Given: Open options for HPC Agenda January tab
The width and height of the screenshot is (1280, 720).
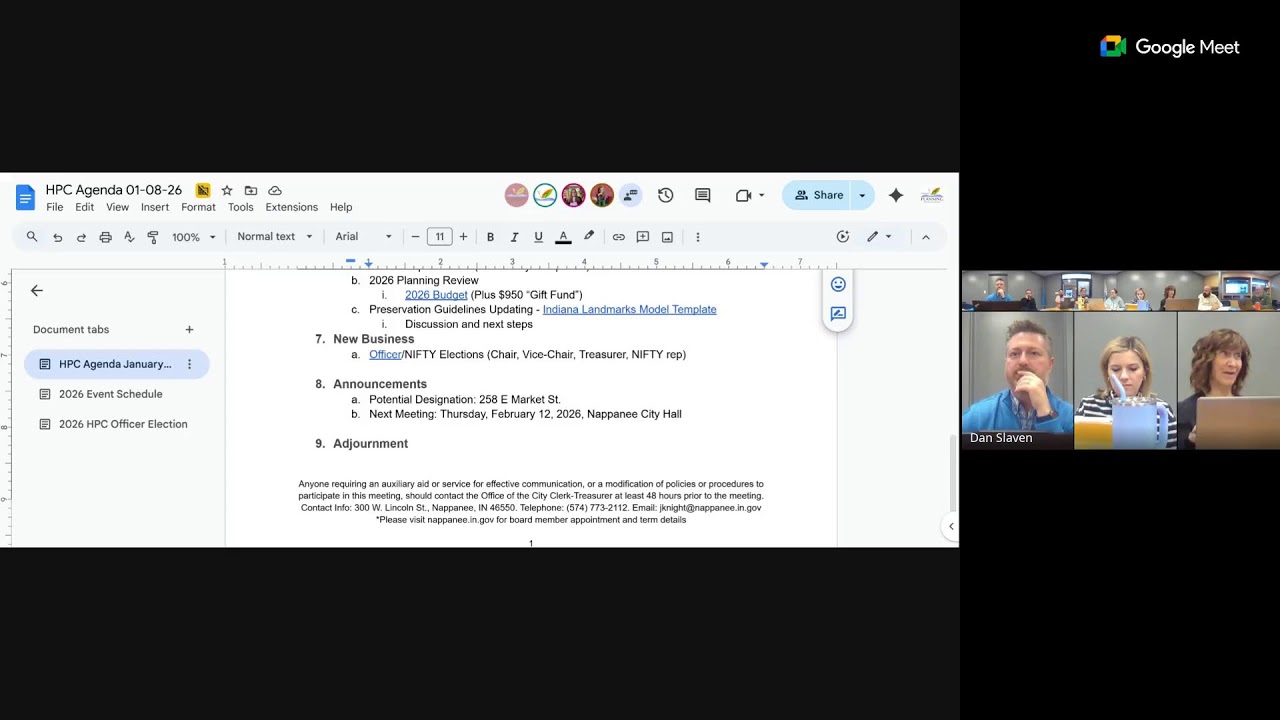Looking at the screenshot, I should (189, 364).
